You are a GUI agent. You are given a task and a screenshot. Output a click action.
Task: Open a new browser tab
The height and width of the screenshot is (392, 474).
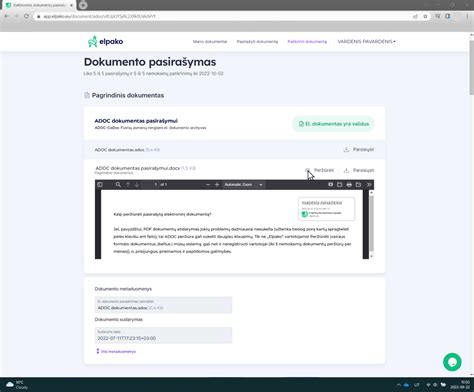click(x=83, y=5)
